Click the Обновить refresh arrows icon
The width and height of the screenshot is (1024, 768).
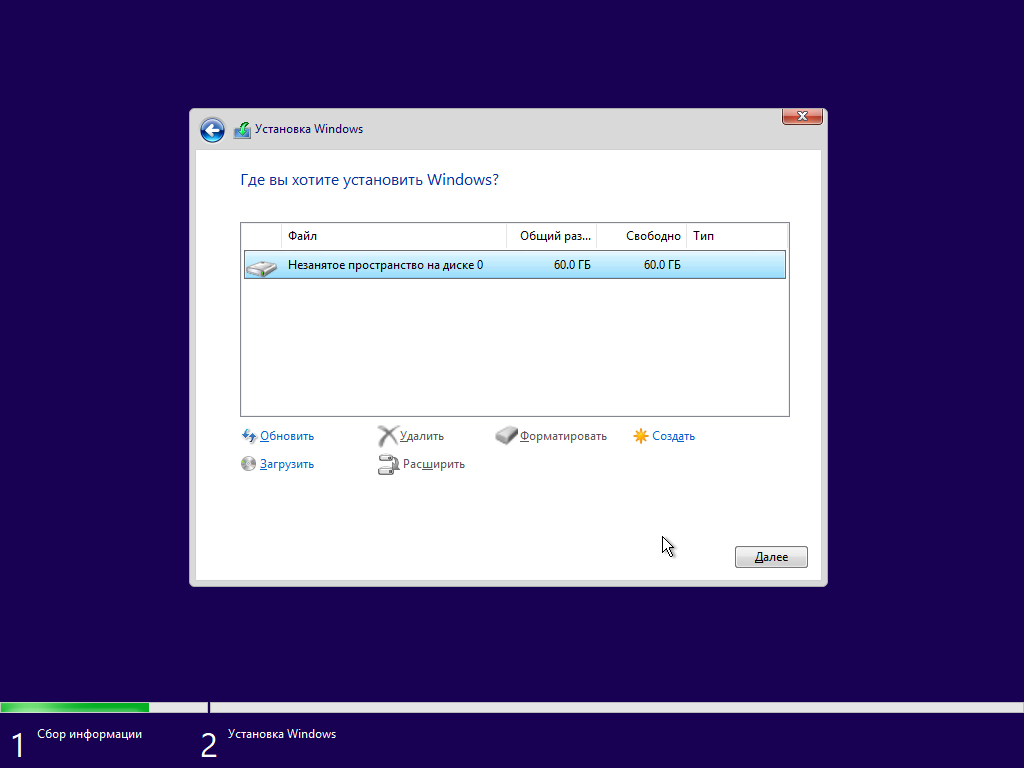[x=249, y=436]
